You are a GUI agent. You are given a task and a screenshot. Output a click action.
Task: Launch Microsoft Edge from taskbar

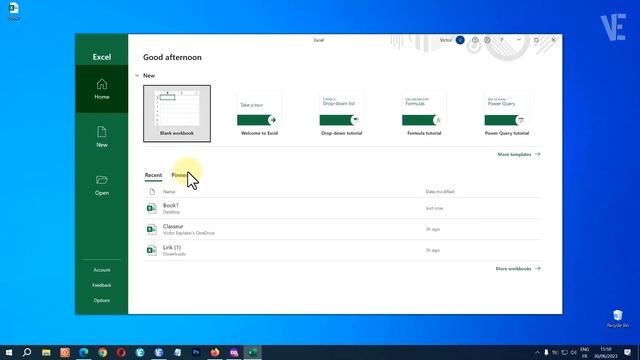(84, 352)
